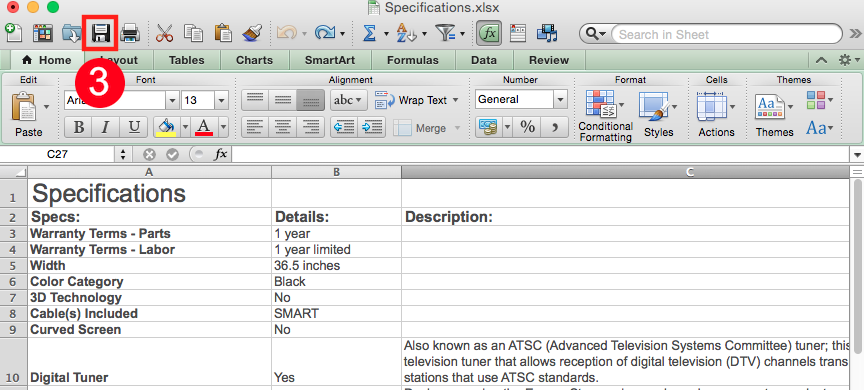Open search options magnifier dropdown
This screenshot has width=864, height=390.
click(x=595, y=34)
